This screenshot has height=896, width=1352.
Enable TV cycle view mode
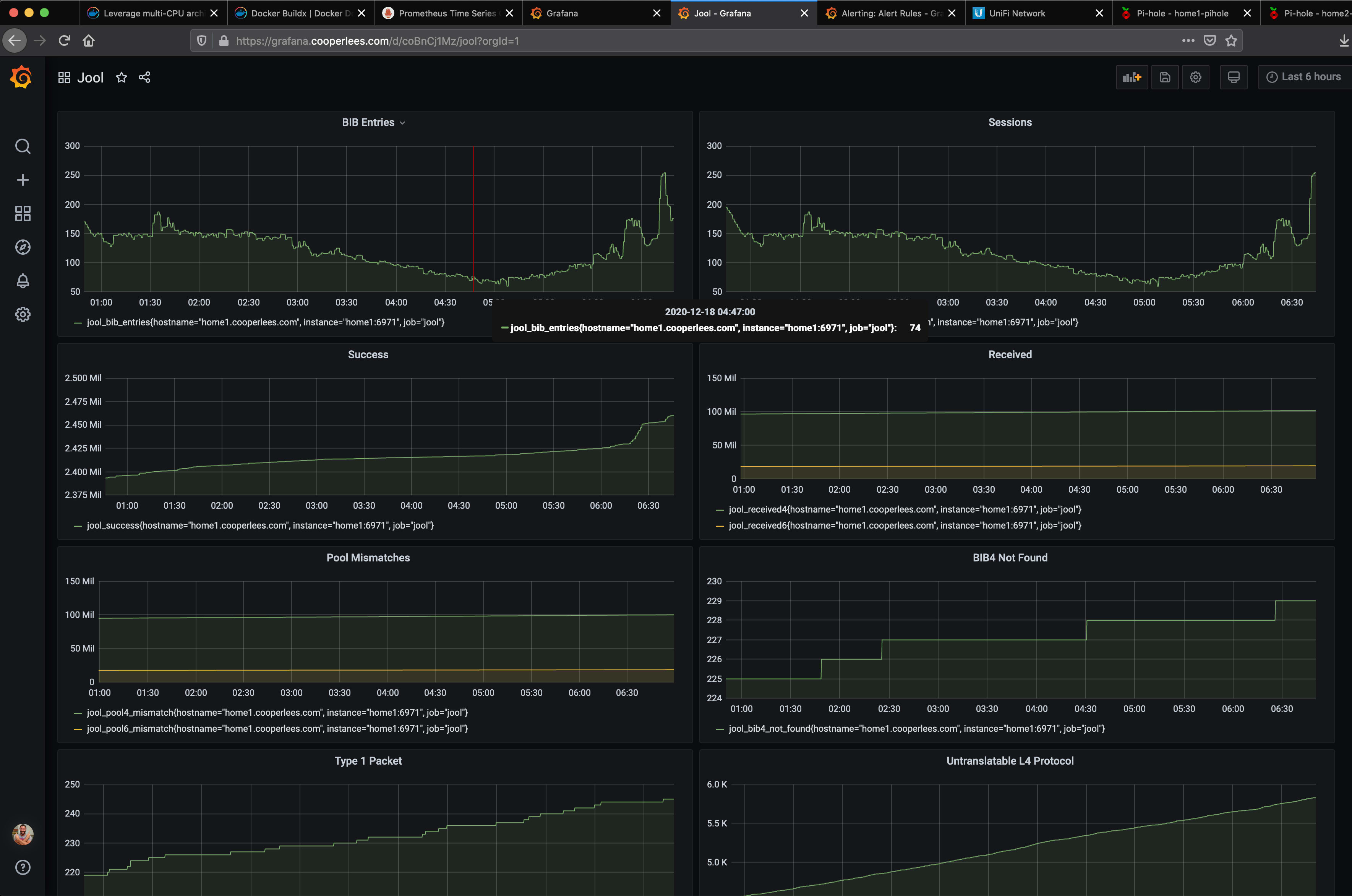pos(1233,76)
